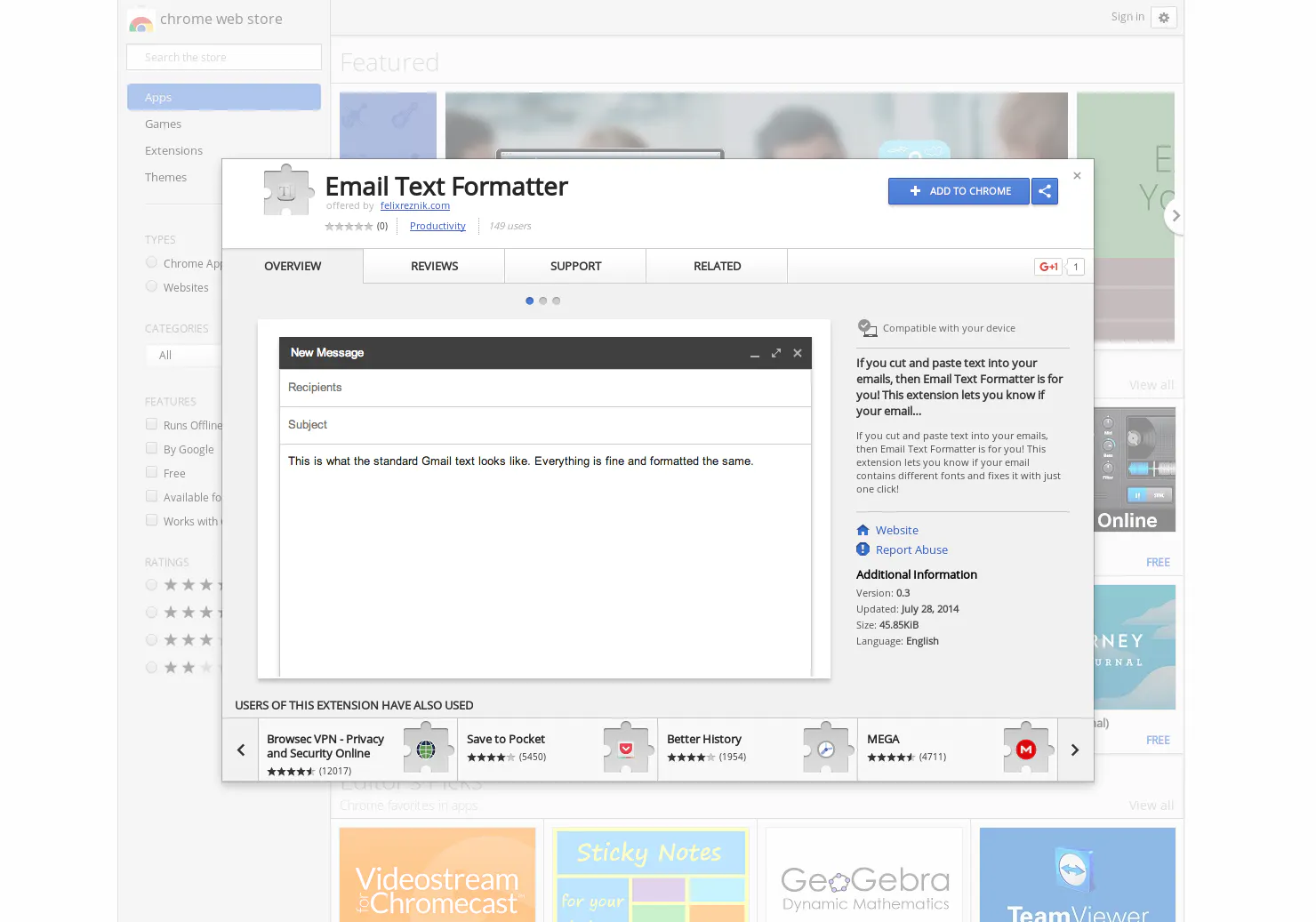1316x922 pixels.
Task: Open the MEGA extension card
Action: pyautogui.click(x=958, y=750)
